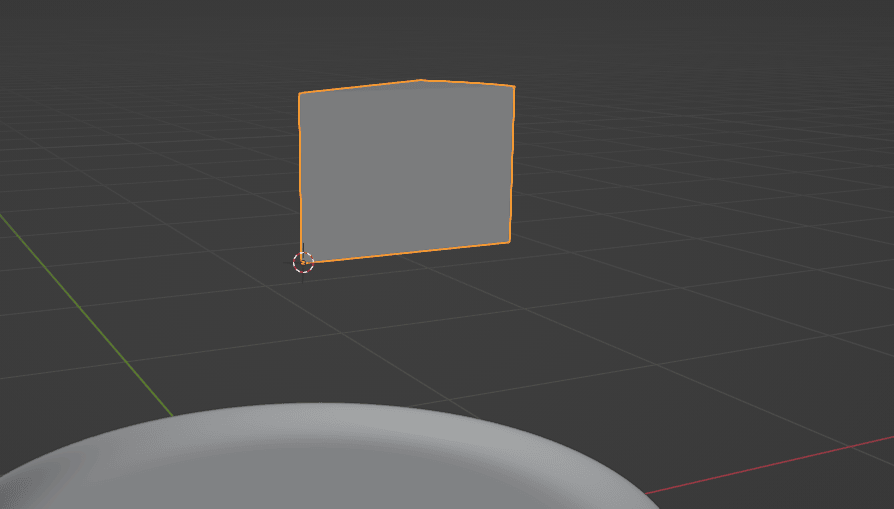This screenshot has width=894, height=509.
Task: Click the cube's bottom-right corner
Action: pos(510,242)
